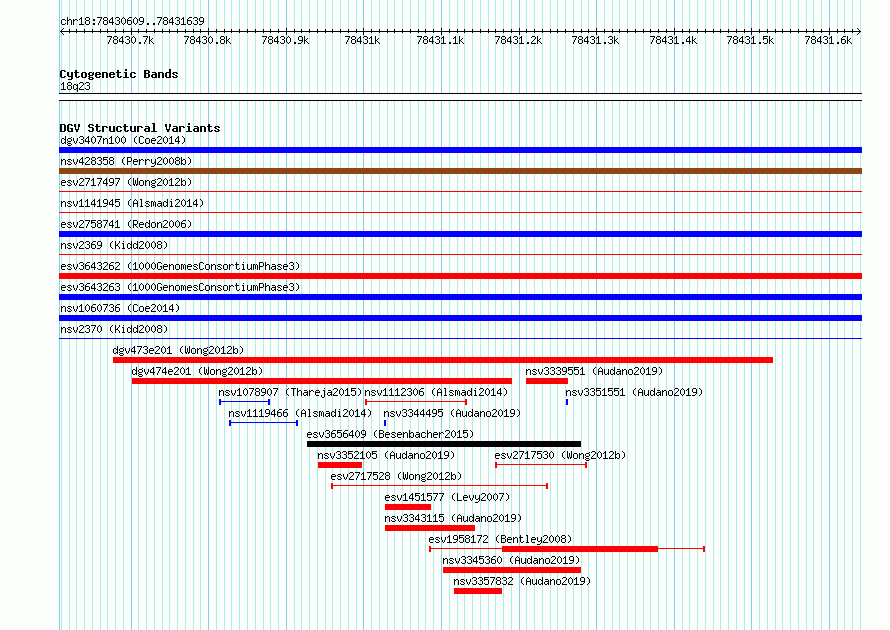Image resolution: width=890 pixels, height=630 pixels.
Task: Select the red esv2717530 interval glyph
Action: (x=541, y=465)
